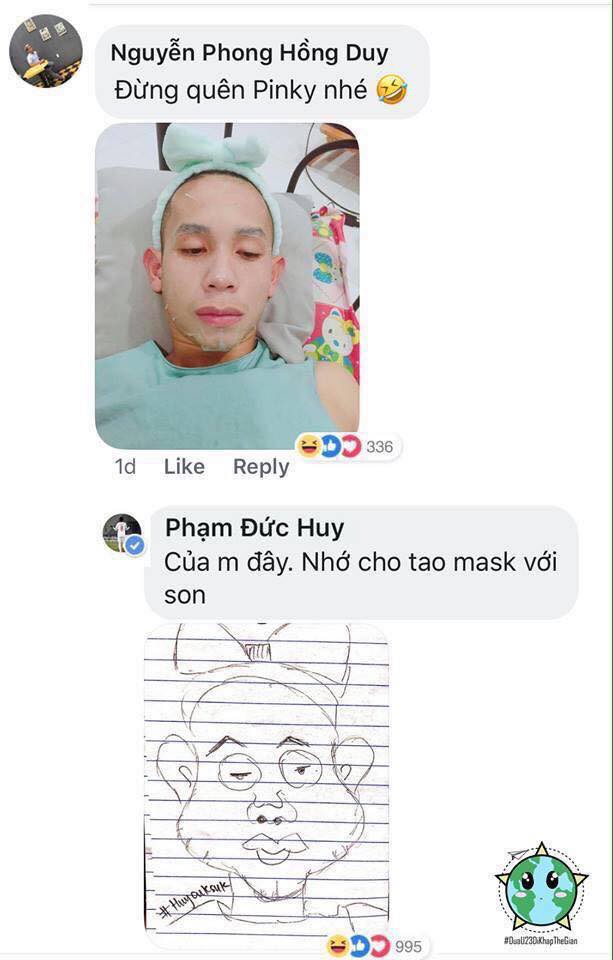The image size is (613, 960).
Task: Show the 995 reactions list
Action: click(408, 947)
